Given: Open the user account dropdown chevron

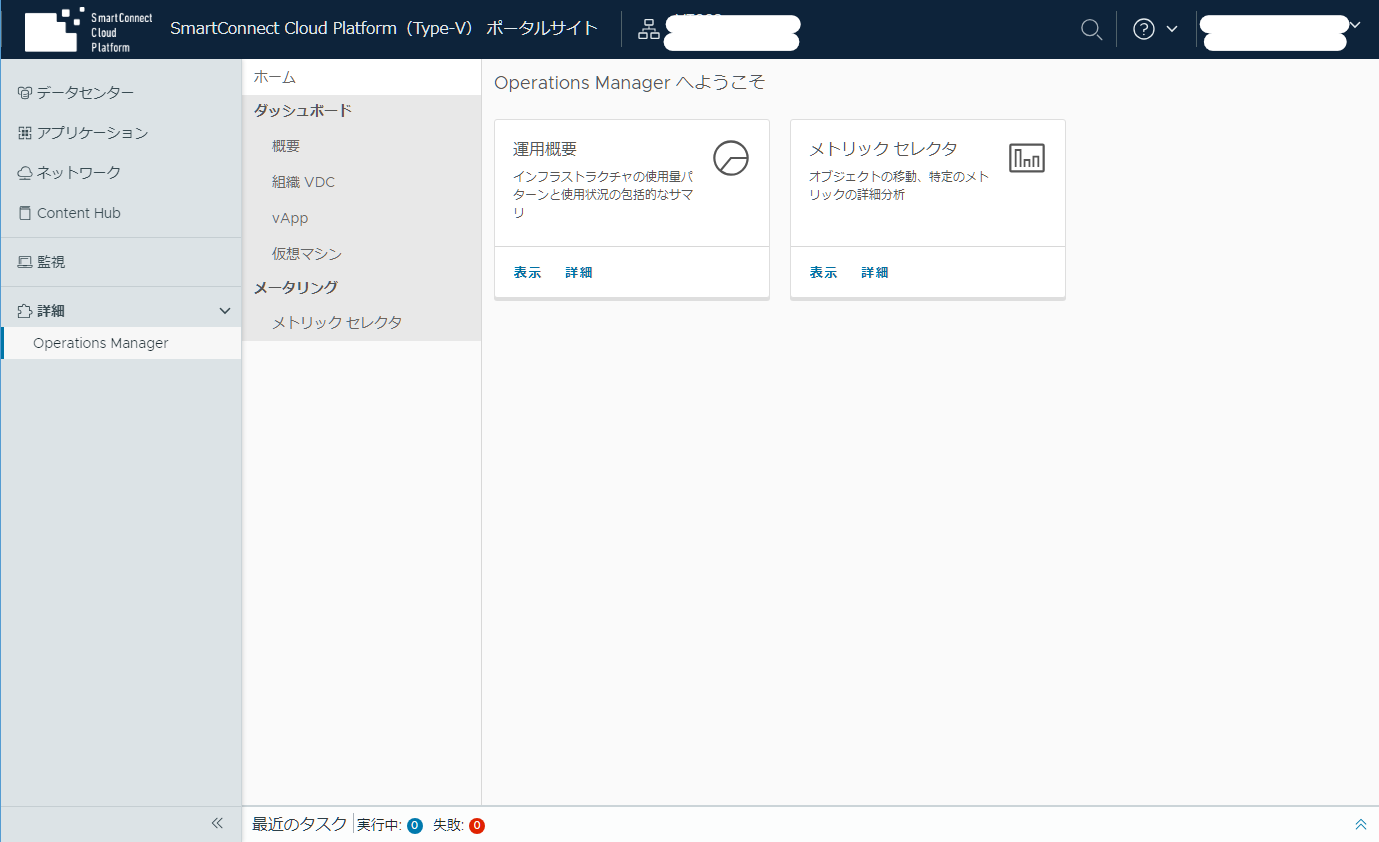Looking at the screenshot, I should (1355, 25).
